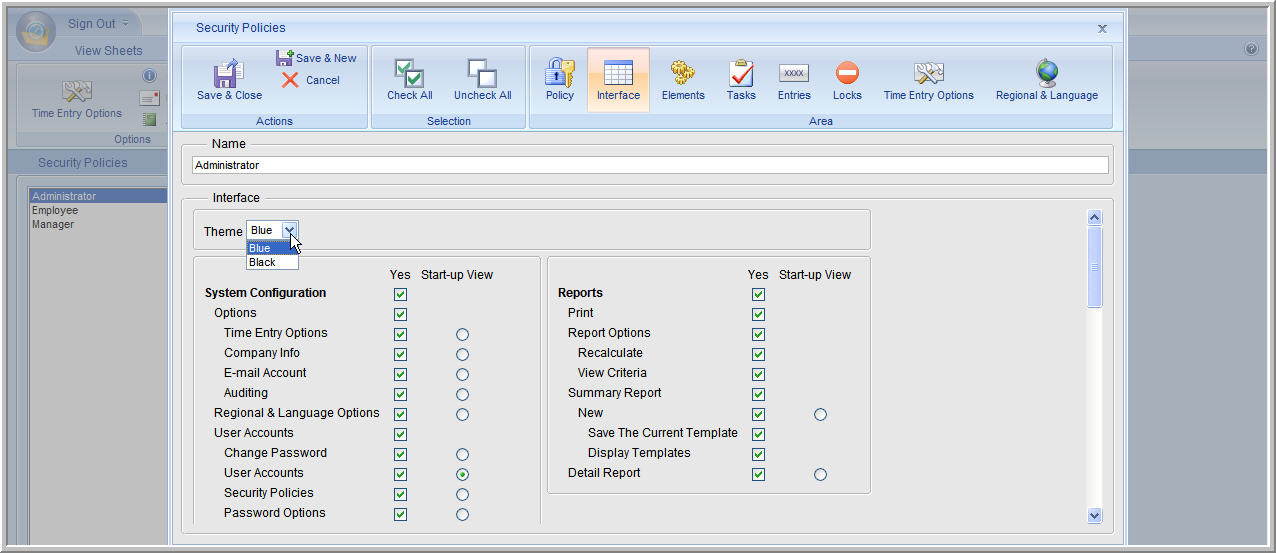
Task: Set Summary Report New as start-up view
Action: coord(820,414)
